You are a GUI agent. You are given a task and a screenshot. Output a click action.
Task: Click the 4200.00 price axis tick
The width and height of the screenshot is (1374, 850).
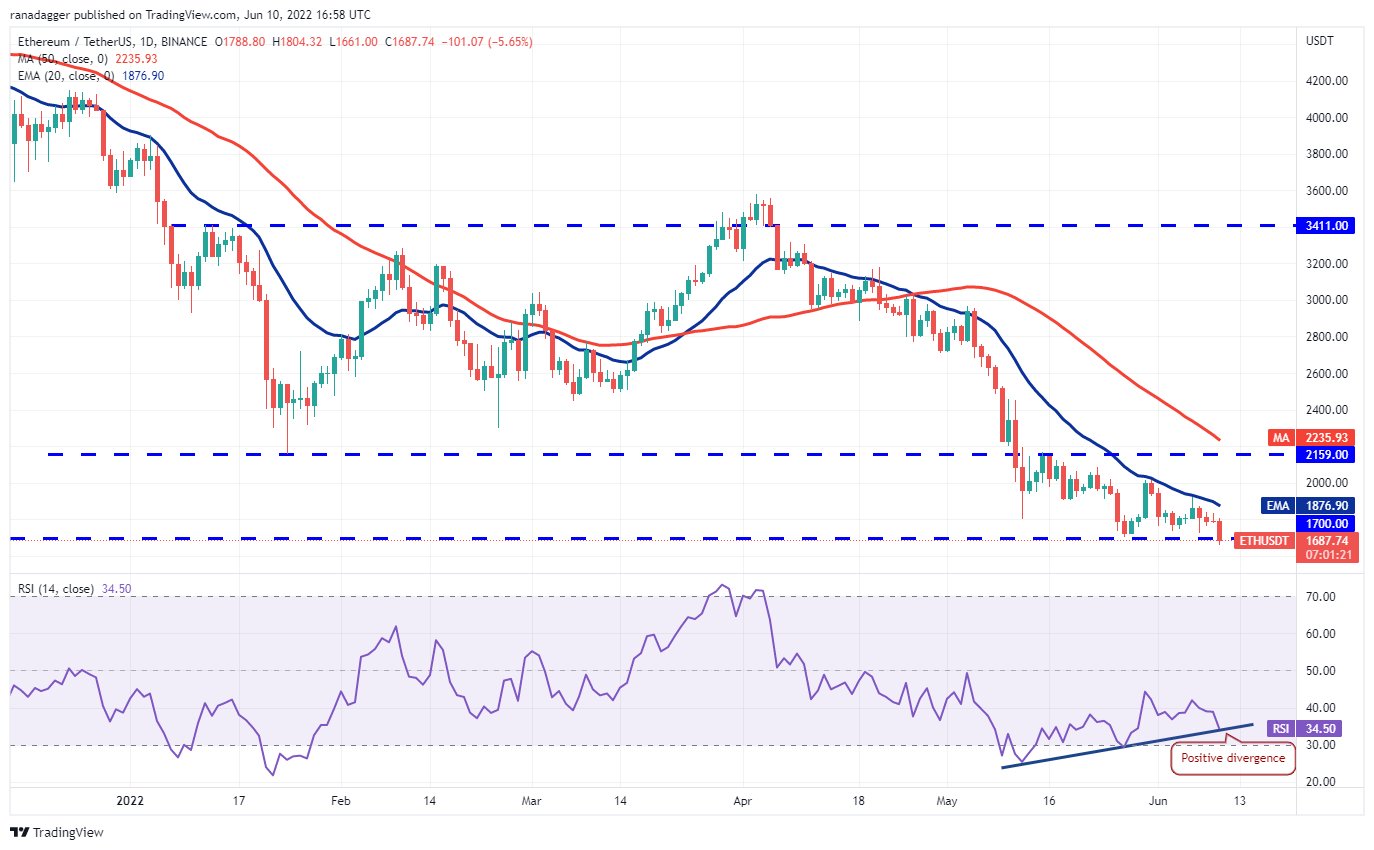1327,81
